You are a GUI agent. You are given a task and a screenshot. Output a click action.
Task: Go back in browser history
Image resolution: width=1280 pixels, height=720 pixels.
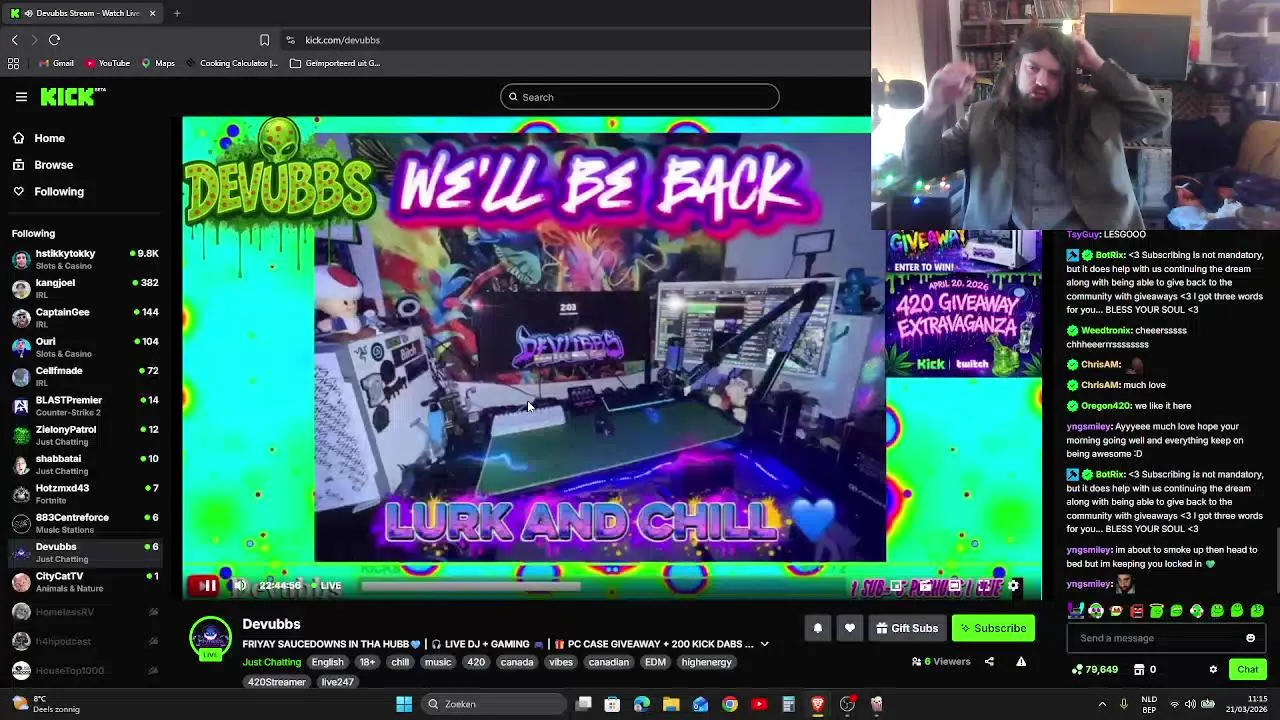click(x=14, y=40)
